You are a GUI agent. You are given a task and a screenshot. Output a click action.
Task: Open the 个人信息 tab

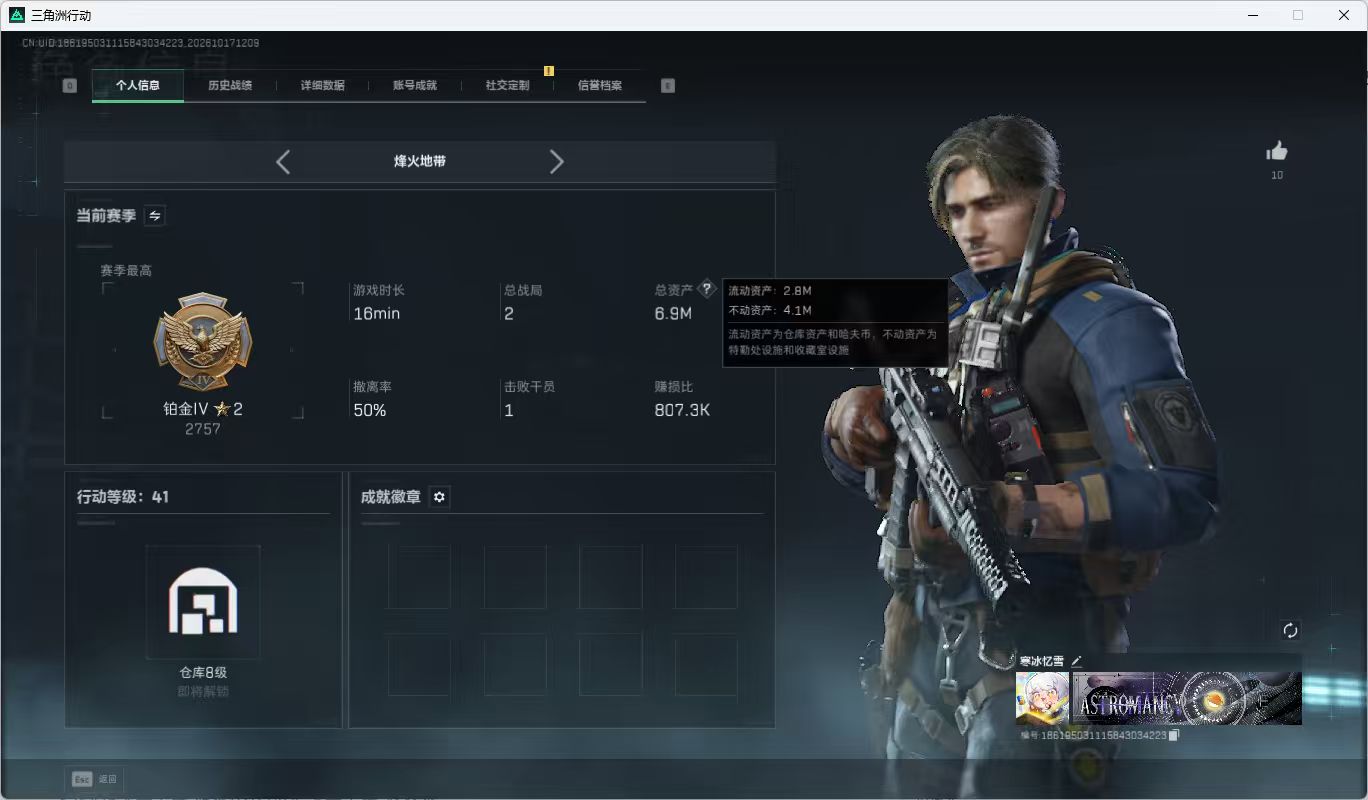click(x=138, y=86)
